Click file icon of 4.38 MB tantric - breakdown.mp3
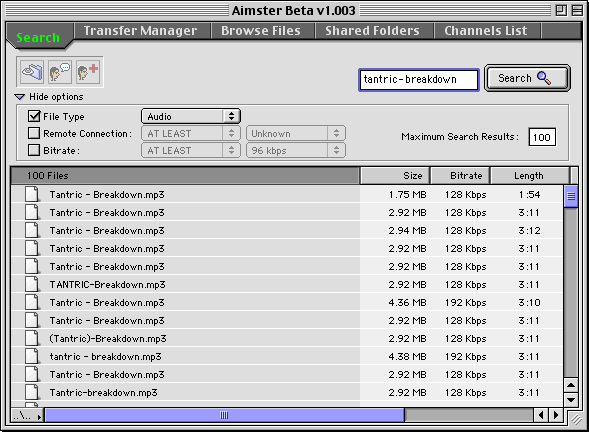Screen dimensions: 589x432 coord(32,356)
